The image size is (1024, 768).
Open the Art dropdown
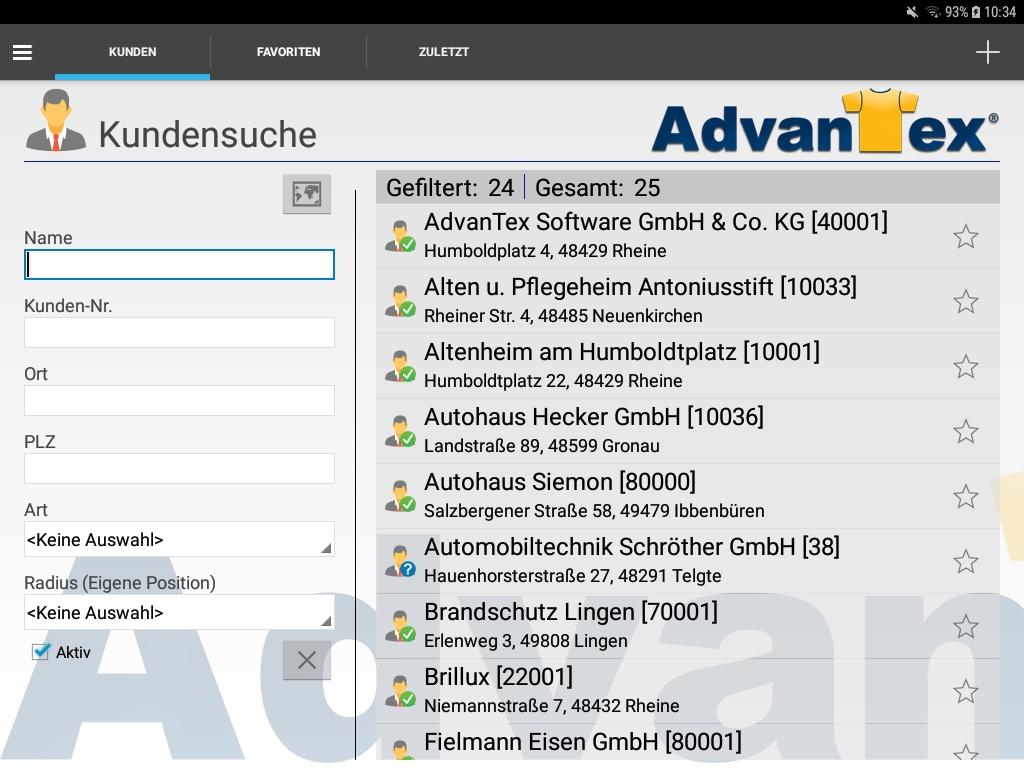point(179,539)
